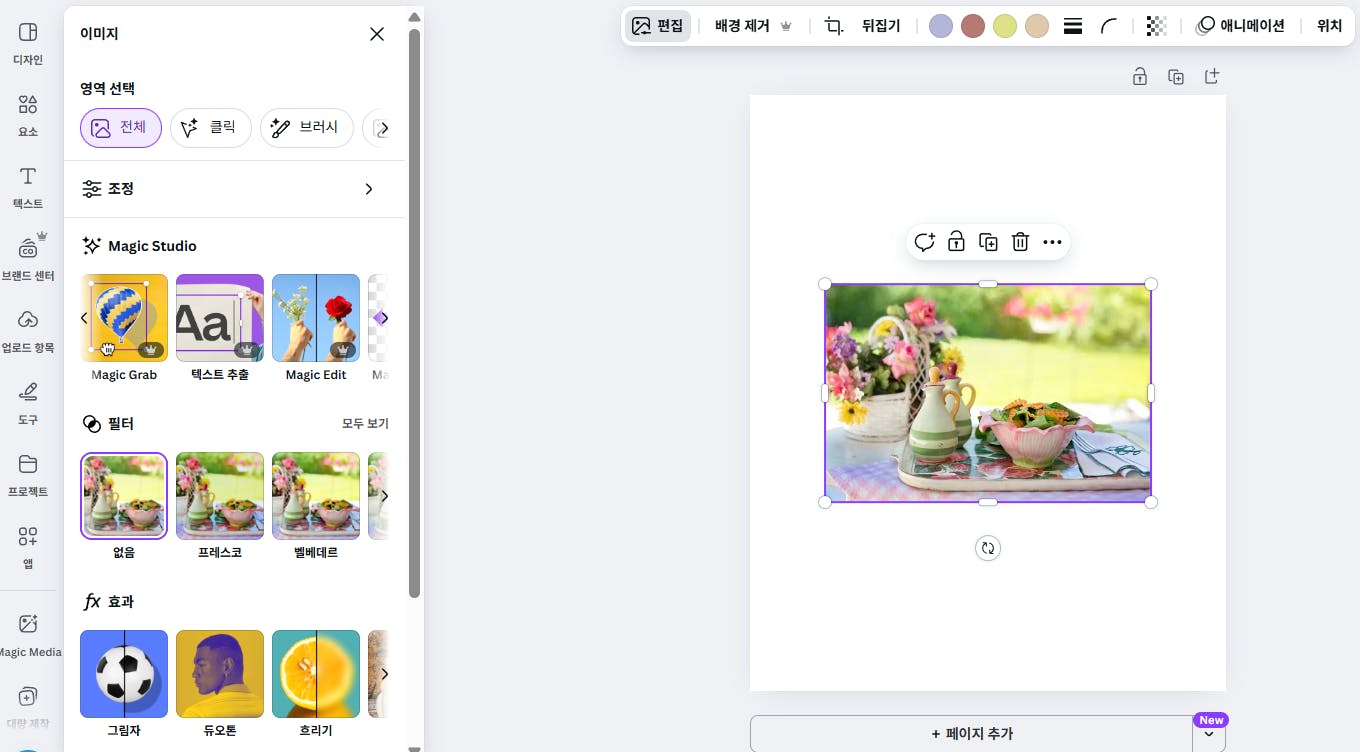Expand the 조정 adjustments section
1360x752 pixels.
234,189
